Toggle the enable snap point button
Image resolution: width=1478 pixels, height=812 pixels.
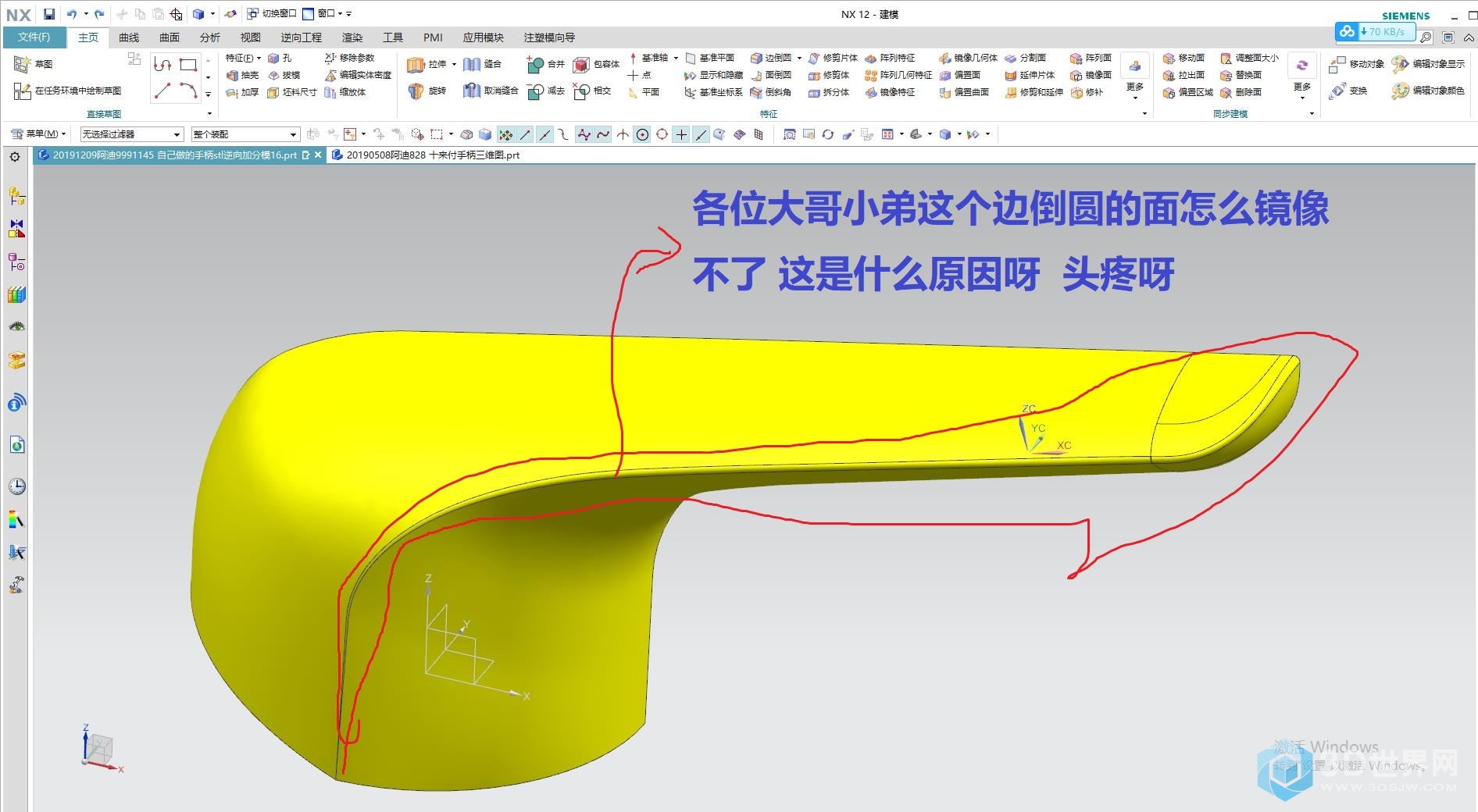tap(506, 134)
